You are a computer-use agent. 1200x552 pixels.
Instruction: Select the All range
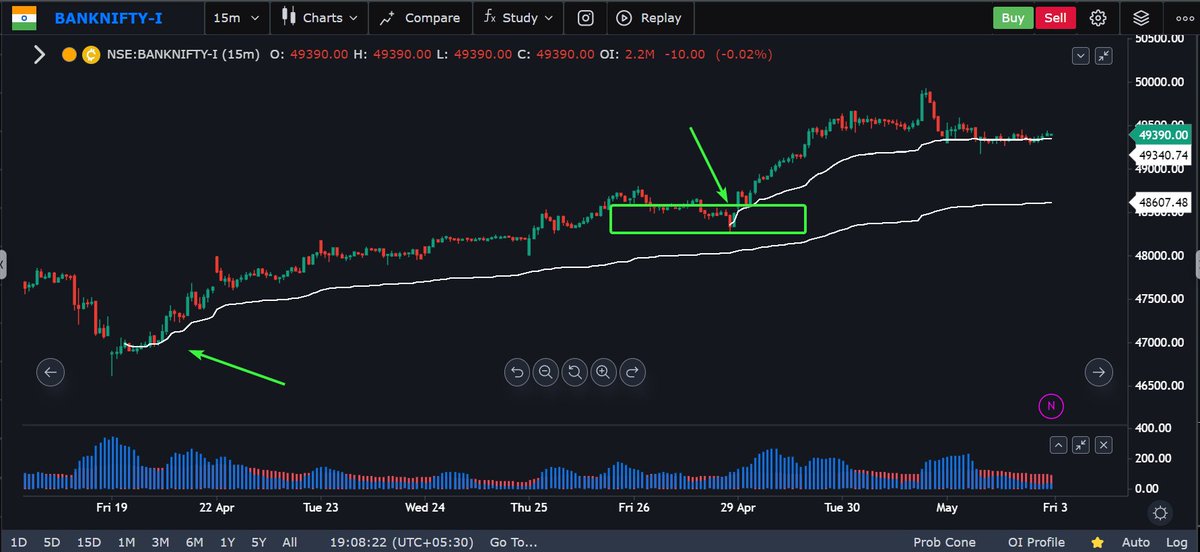point(289,542)
